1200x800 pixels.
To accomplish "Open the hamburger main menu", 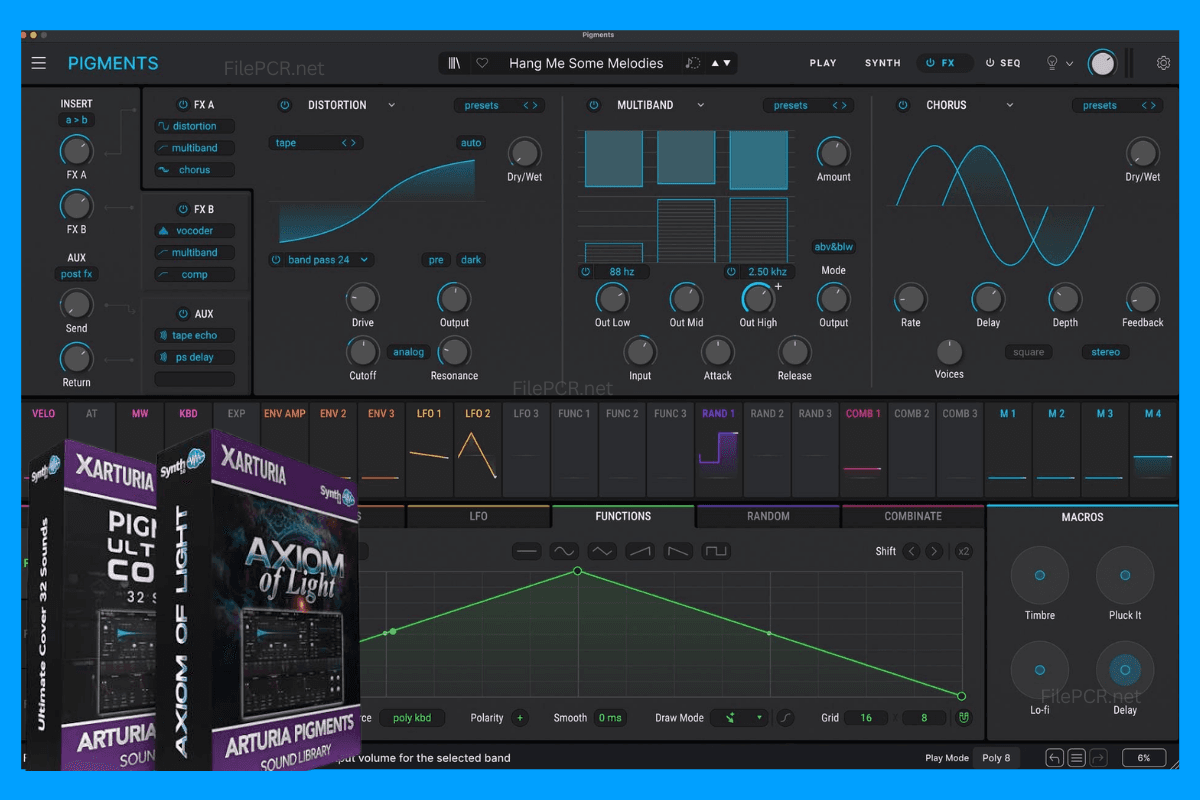I will [x=38, y=63].
